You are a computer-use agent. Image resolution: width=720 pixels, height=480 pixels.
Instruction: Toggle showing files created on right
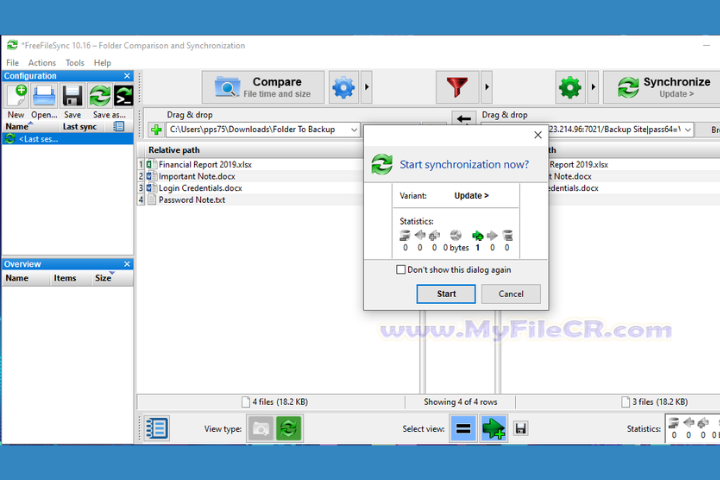click(x=493, y=429)
